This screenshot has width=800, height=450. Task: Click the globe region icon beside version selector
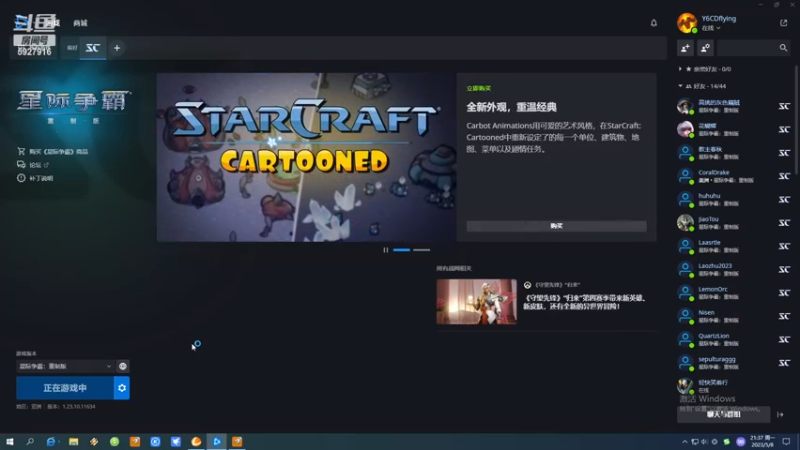[123, 366]
